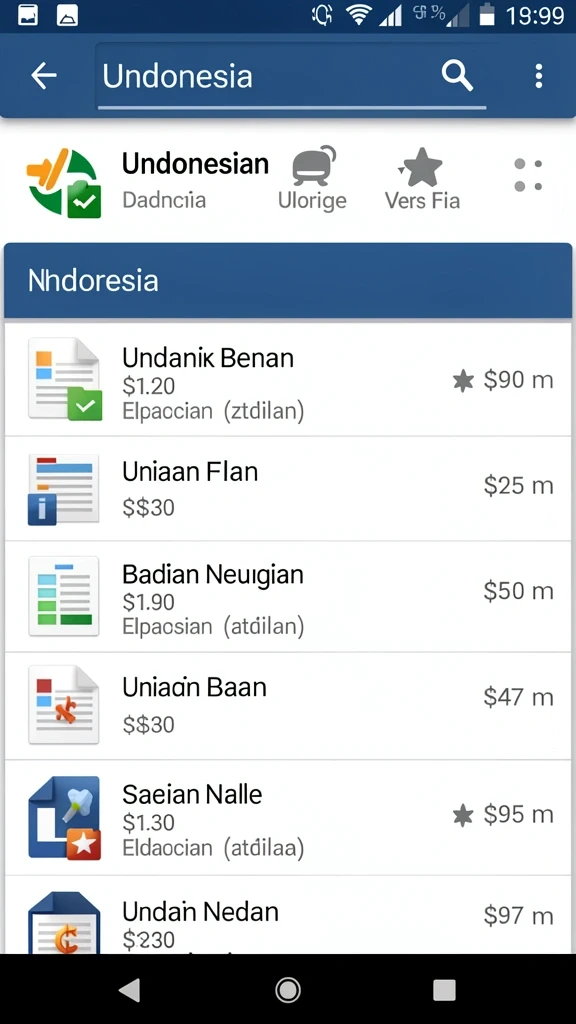
Task: Toggle the star beside $95 m
Action: (463, 814)
